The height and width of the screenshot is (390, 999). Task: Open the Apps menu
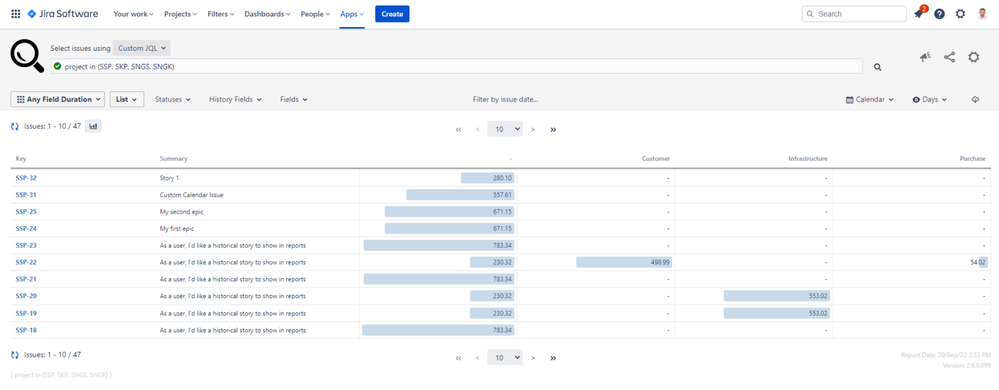[x=352, y=14]
